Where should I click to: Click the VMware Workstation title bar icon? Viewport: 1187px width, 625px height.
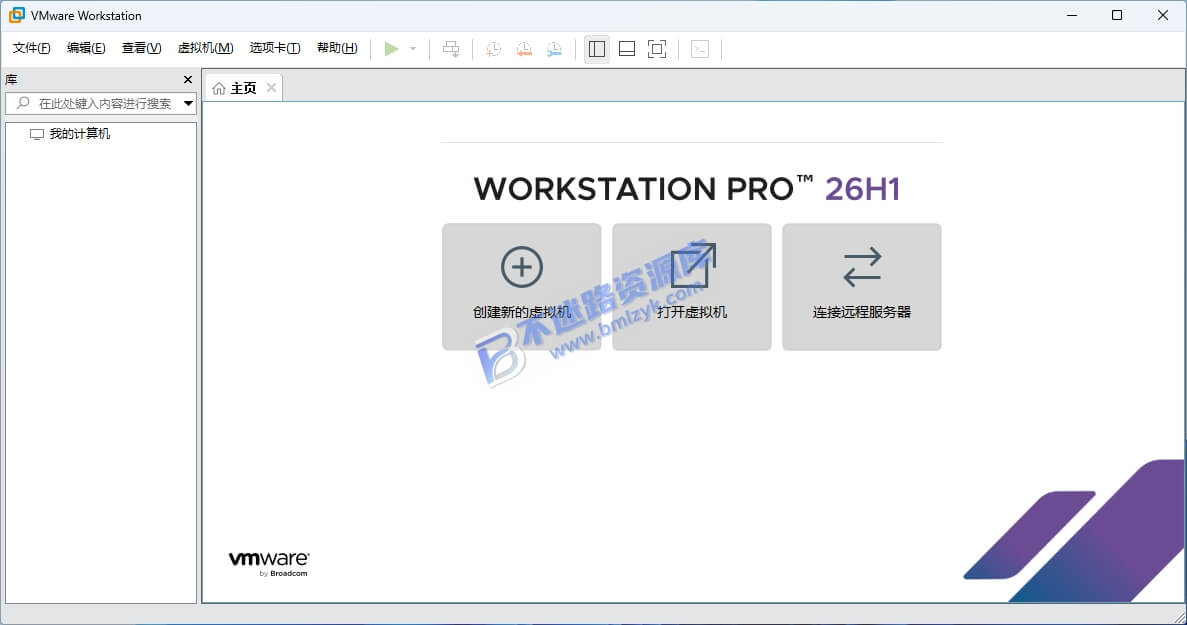pyautogui.click(x=16, y=15)
